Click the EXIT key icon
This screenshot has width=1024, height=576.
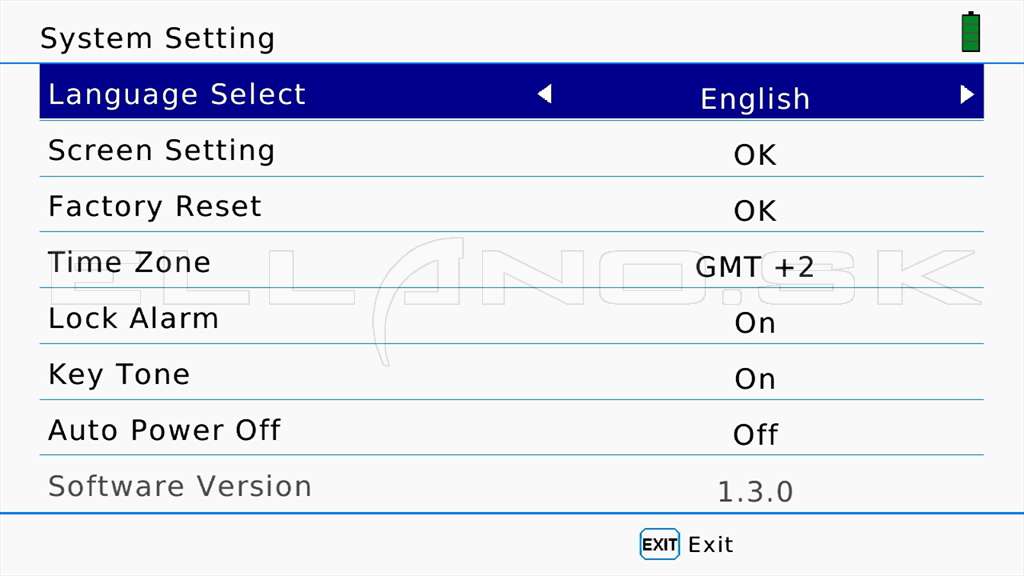point(659,544)
